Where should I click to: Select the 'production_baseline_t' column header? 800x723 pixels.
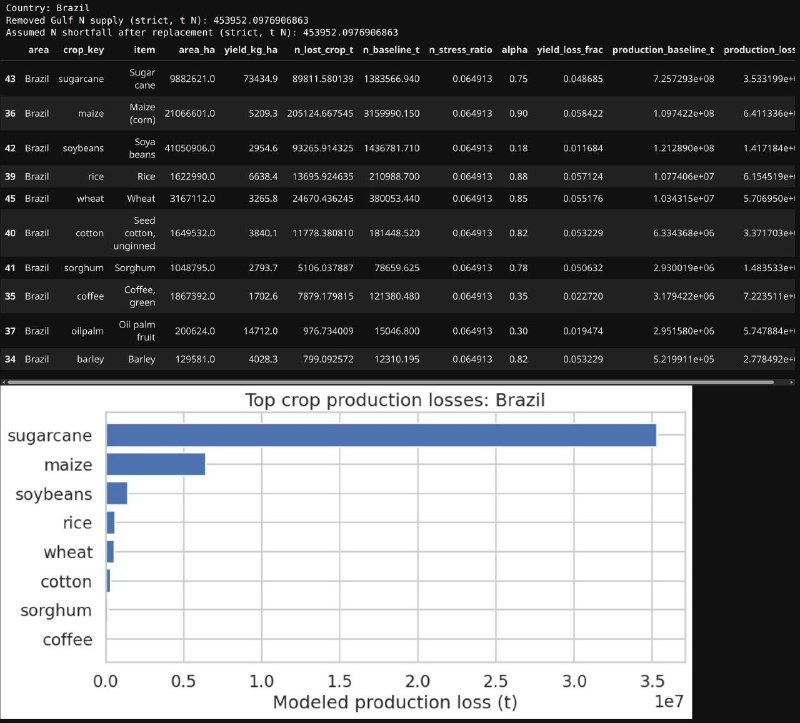(x=661, y=49)
